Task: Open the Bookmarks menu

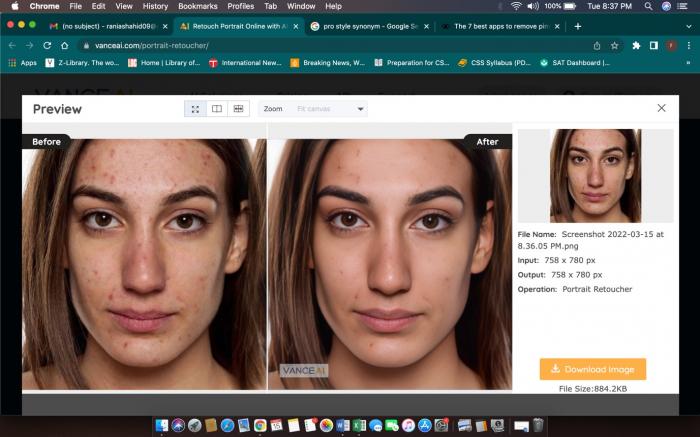Action: pyautogui.click(x=198, y=6)
